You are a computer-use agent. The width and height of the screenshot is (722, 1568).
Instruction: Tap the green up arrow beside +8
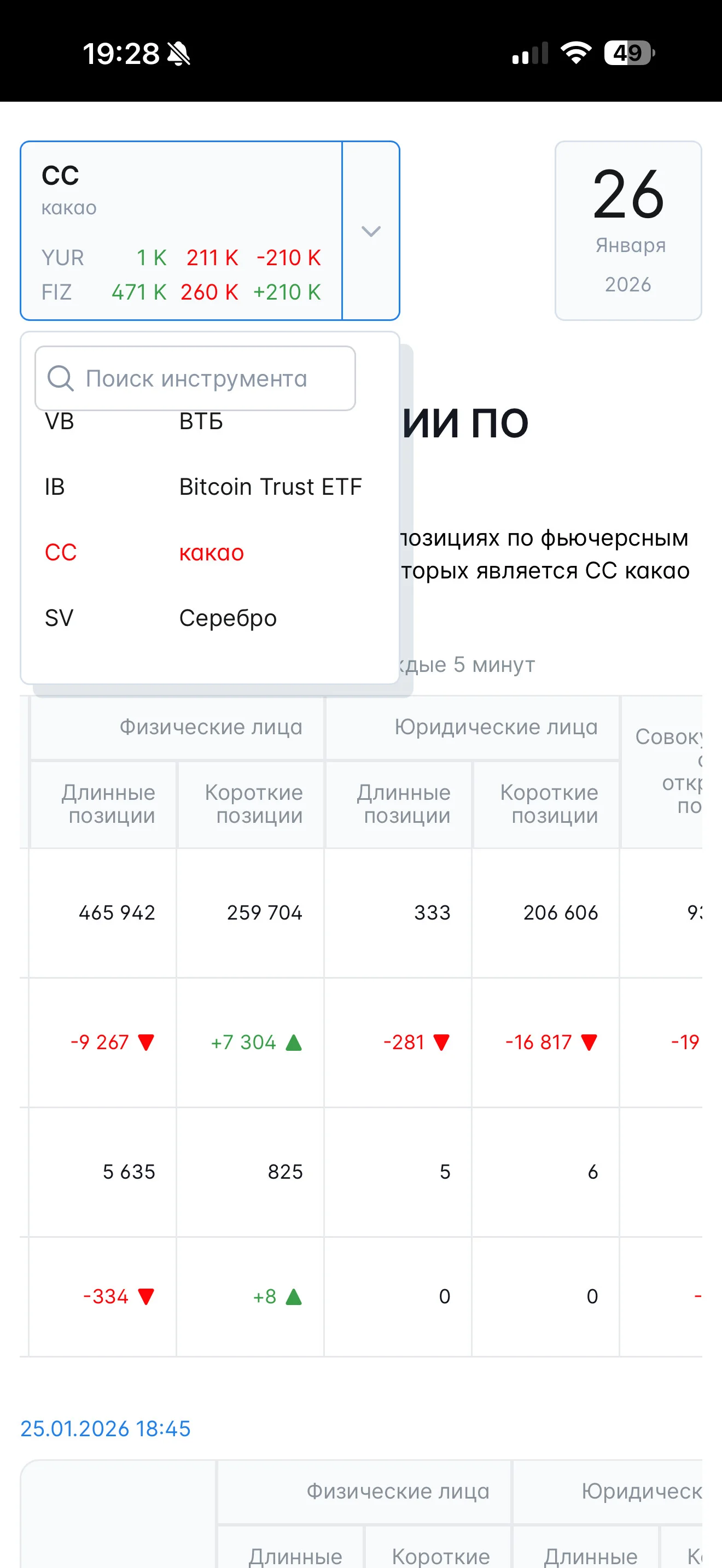pyautogui.click(x=294, y=1296)
